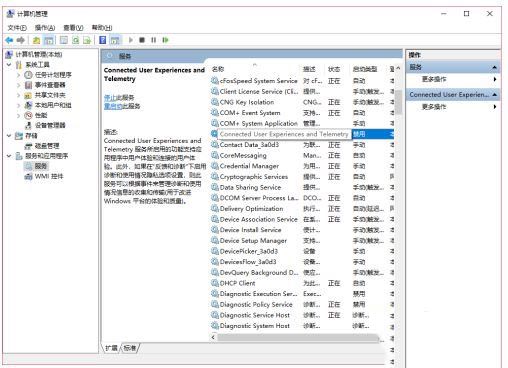Click the 重启动 service link
This screenshot has width=508, height=368.
tap(113, 106)
